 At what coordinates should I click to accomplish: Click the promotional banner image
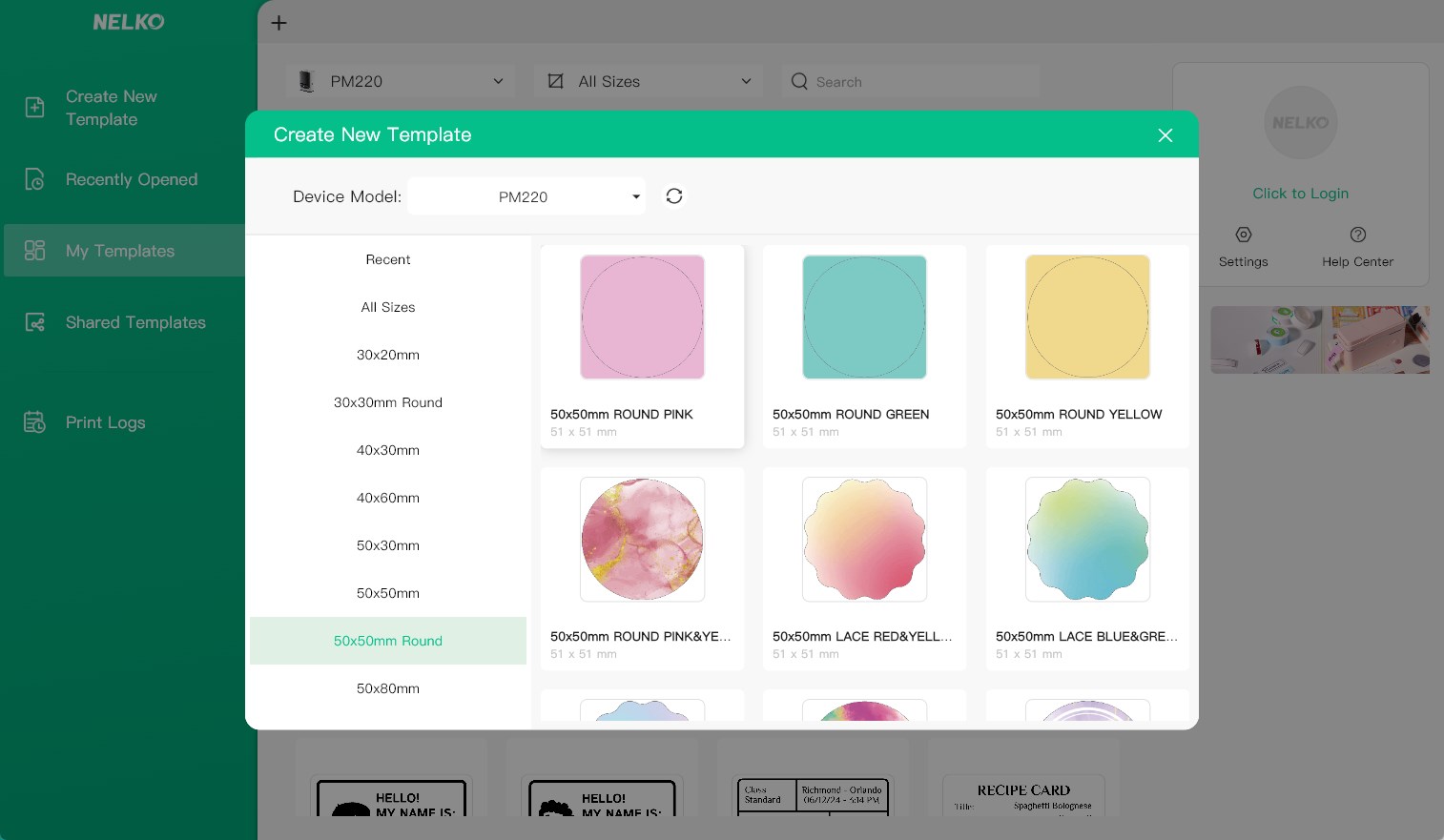click(x=1320, y=339)
